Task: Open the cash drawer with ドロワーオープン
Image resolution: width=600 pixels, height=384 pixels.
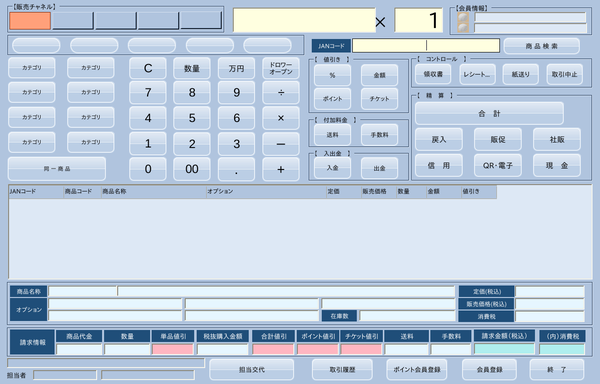Action: (x=281, y=68)
